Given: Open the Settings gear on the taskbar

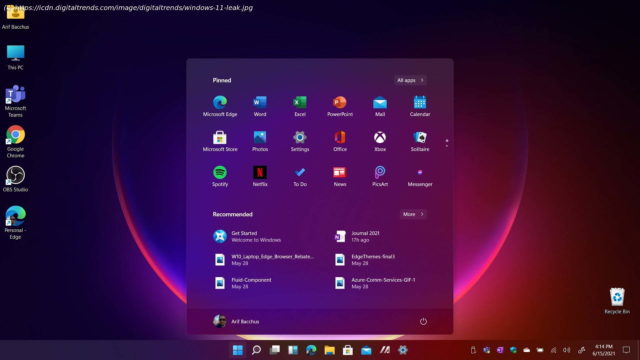Looking at the screenshot, I should pyautogui.click(x=403, y=350).
